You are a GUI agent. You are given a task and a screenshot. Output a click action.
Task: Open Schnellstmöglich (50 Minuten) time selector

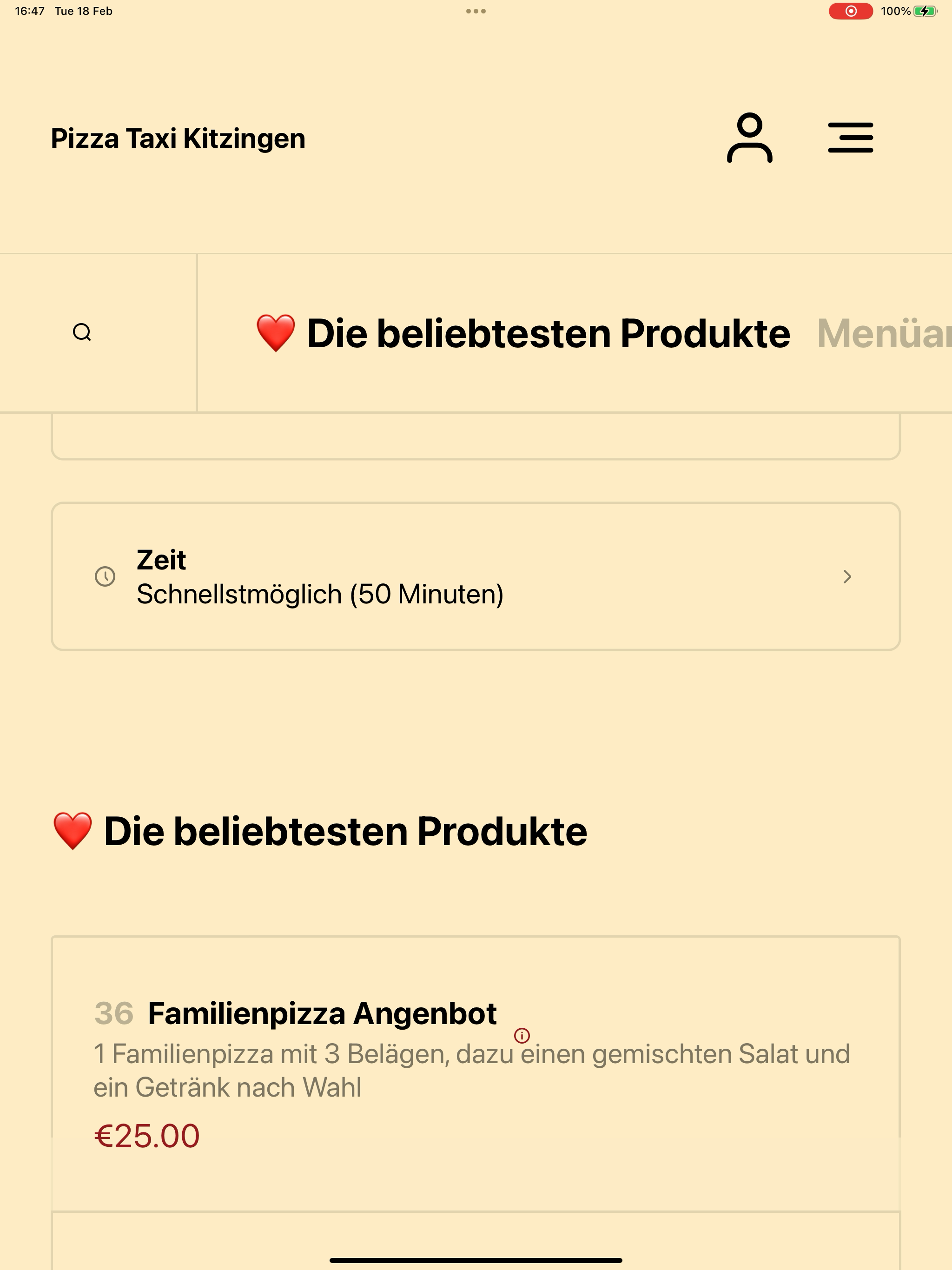[x=476, y=576]
